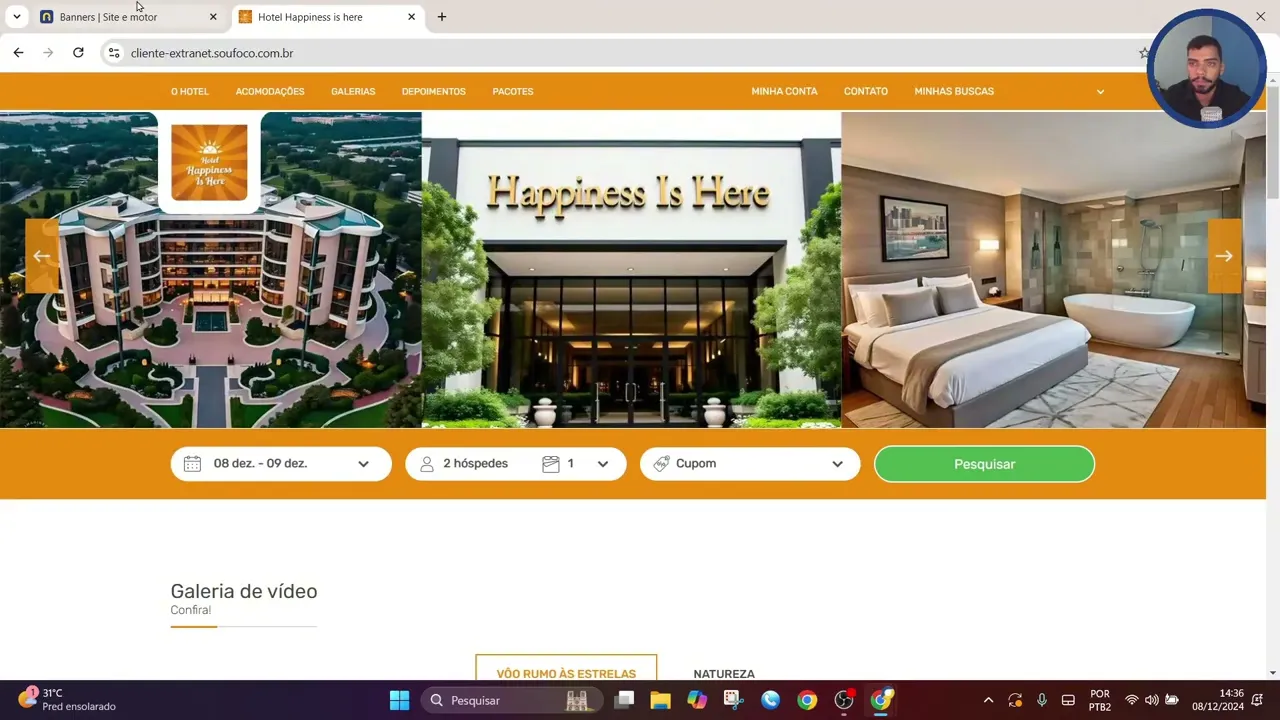This screenshot has width=1280, height=720.
Task: Open the weather widget showing 31°C
Action: tap(68, 700)
